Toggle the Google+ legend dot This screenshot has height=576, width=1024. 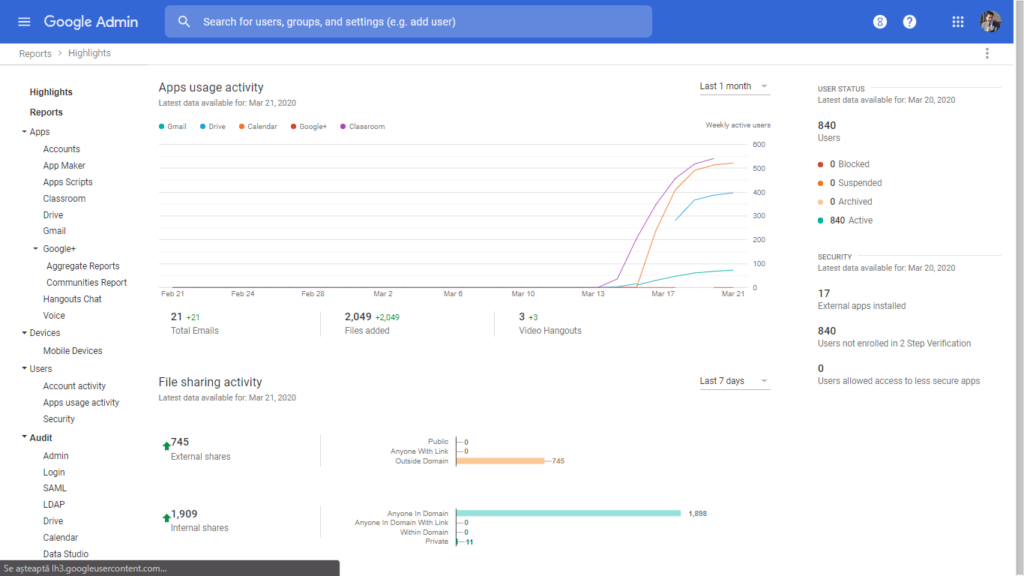(x=293, y=127)
